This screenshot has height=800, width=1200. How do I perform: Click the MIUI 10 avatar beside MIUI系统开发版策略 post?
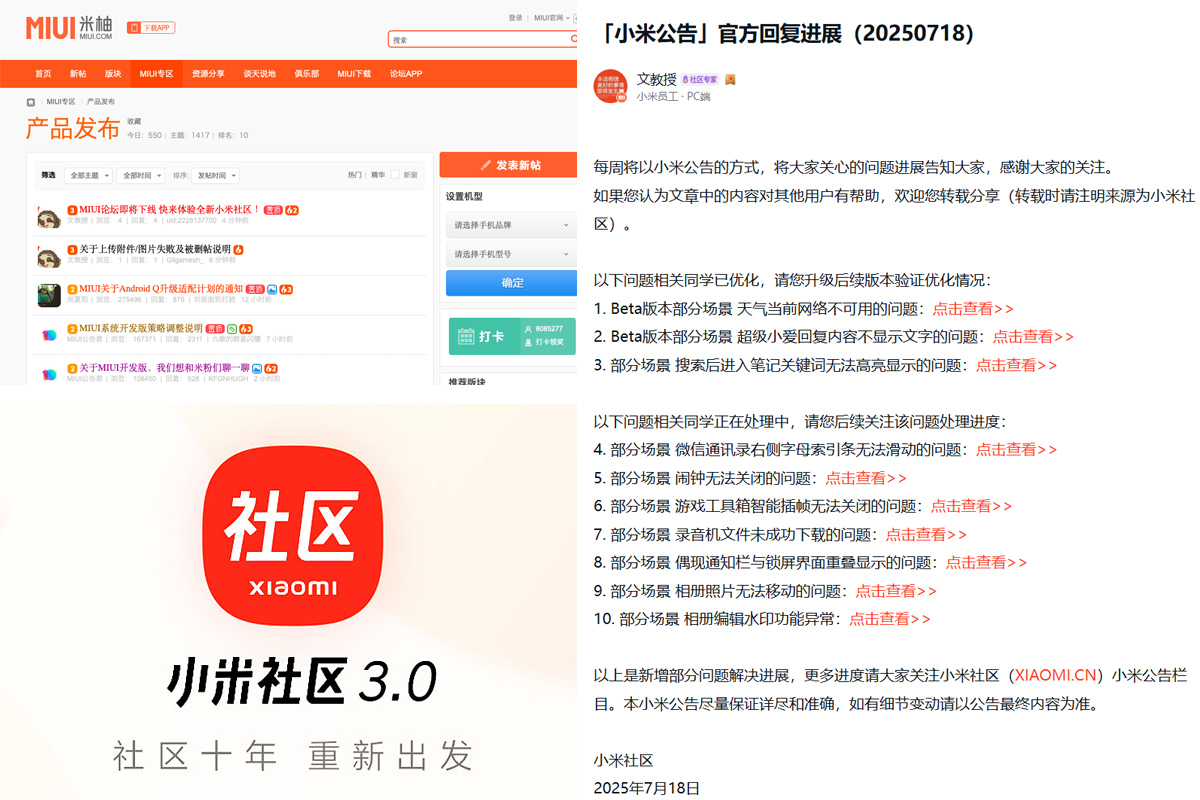click(49, 334)
